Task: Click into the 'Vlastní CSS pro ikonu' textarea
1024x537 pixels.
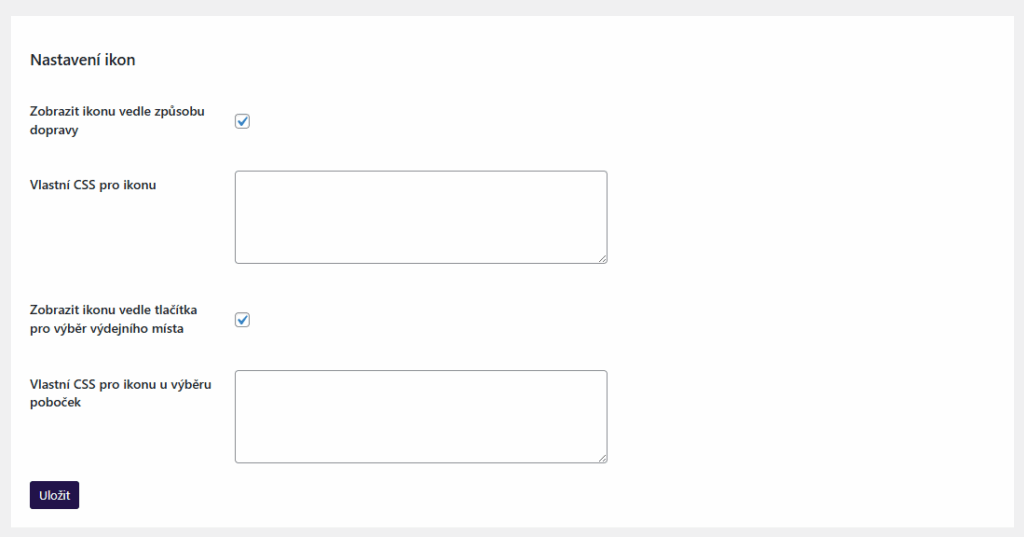Action: [x=420, y=217]
